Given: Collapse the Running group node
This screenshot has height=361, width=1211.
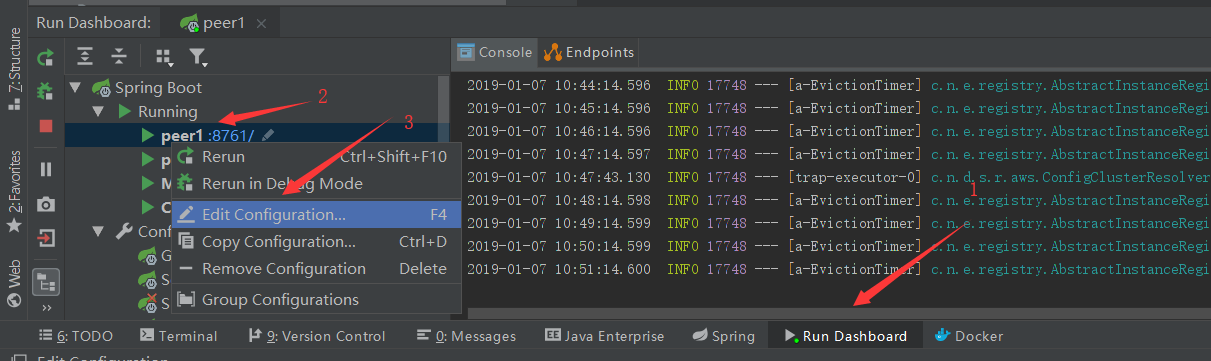Looking at the screenshot, I should [x=100, y=112].
